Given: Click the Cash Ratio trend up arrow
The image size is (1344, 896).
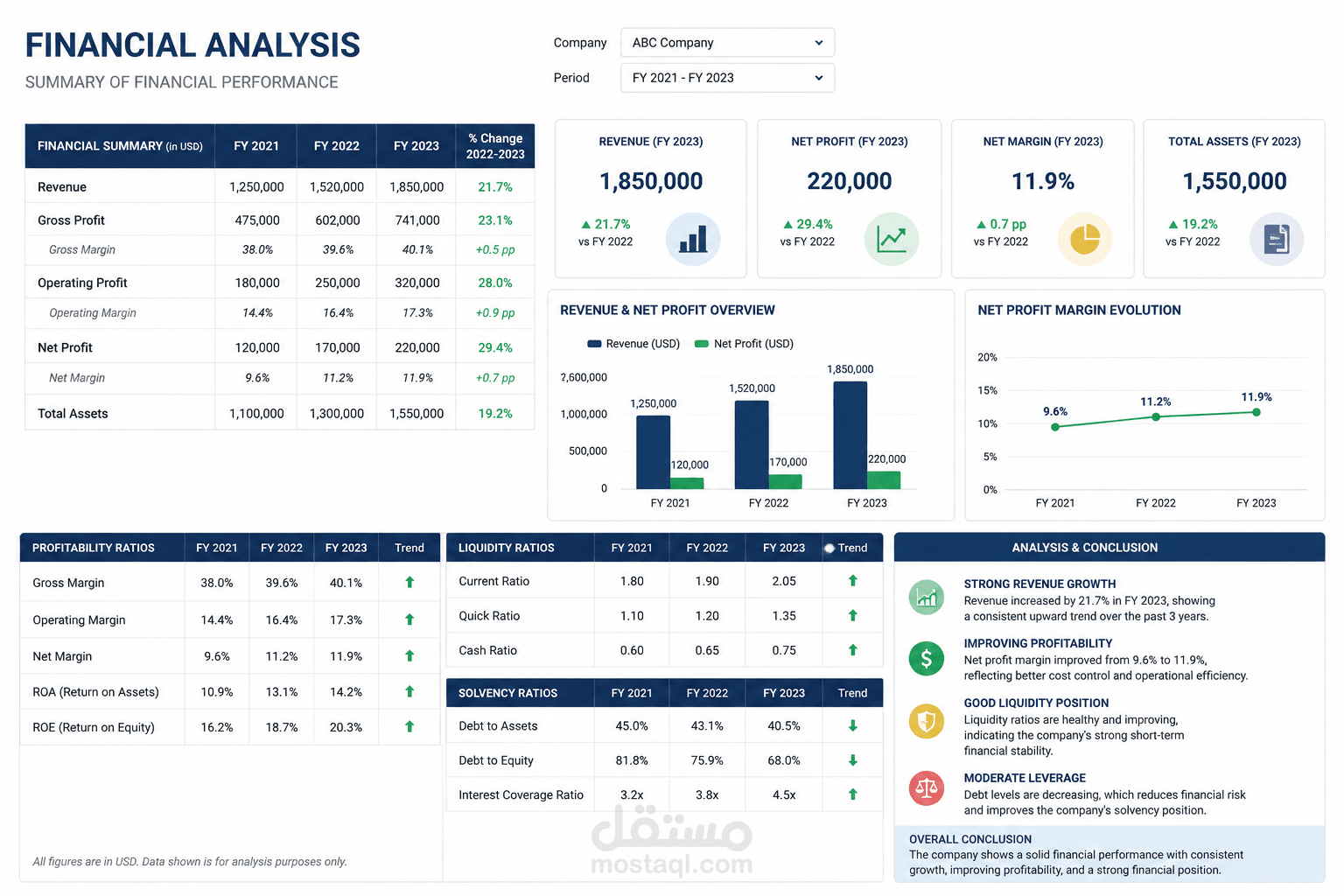Looking at the screenshot, I should [x=853, y=650].
